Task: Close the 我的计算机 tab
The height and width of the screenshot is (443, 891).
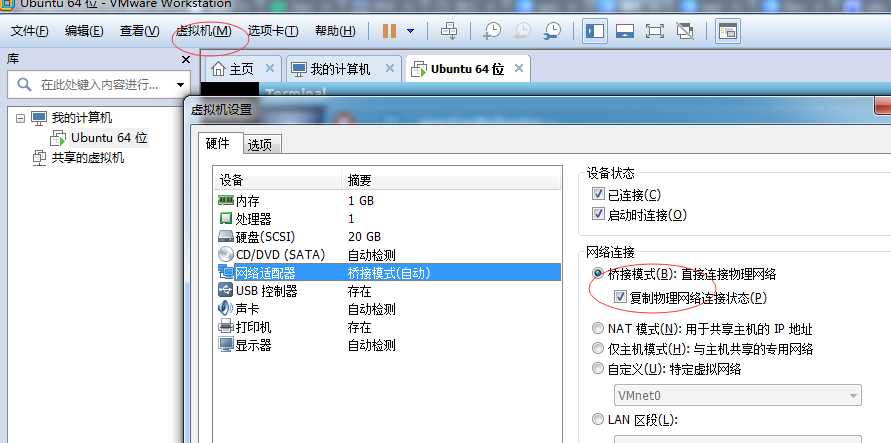Action: tap(390, 68)
